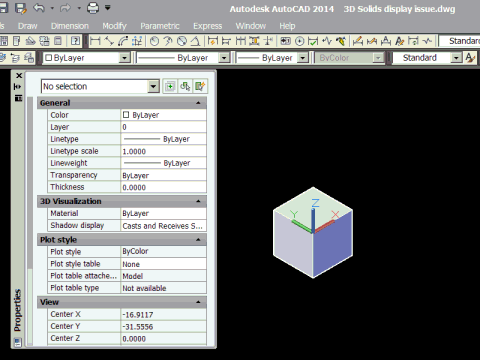
Task: Open lineweight control ByLayer dropdown arrow
Action: (303, 58)
